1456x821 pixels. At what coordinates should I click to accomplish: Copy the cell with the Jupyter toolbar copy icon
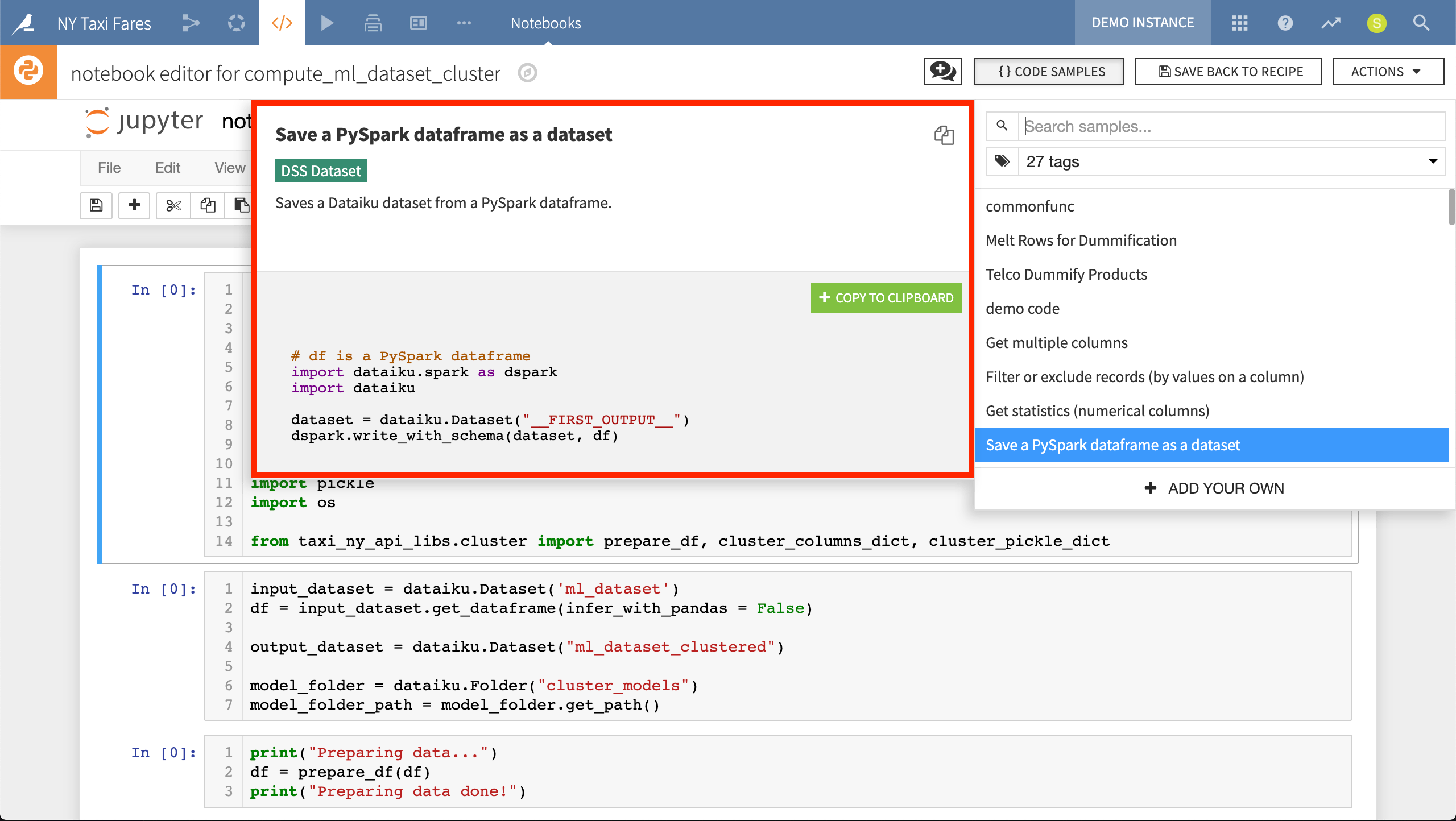click(x=208, y=205)
